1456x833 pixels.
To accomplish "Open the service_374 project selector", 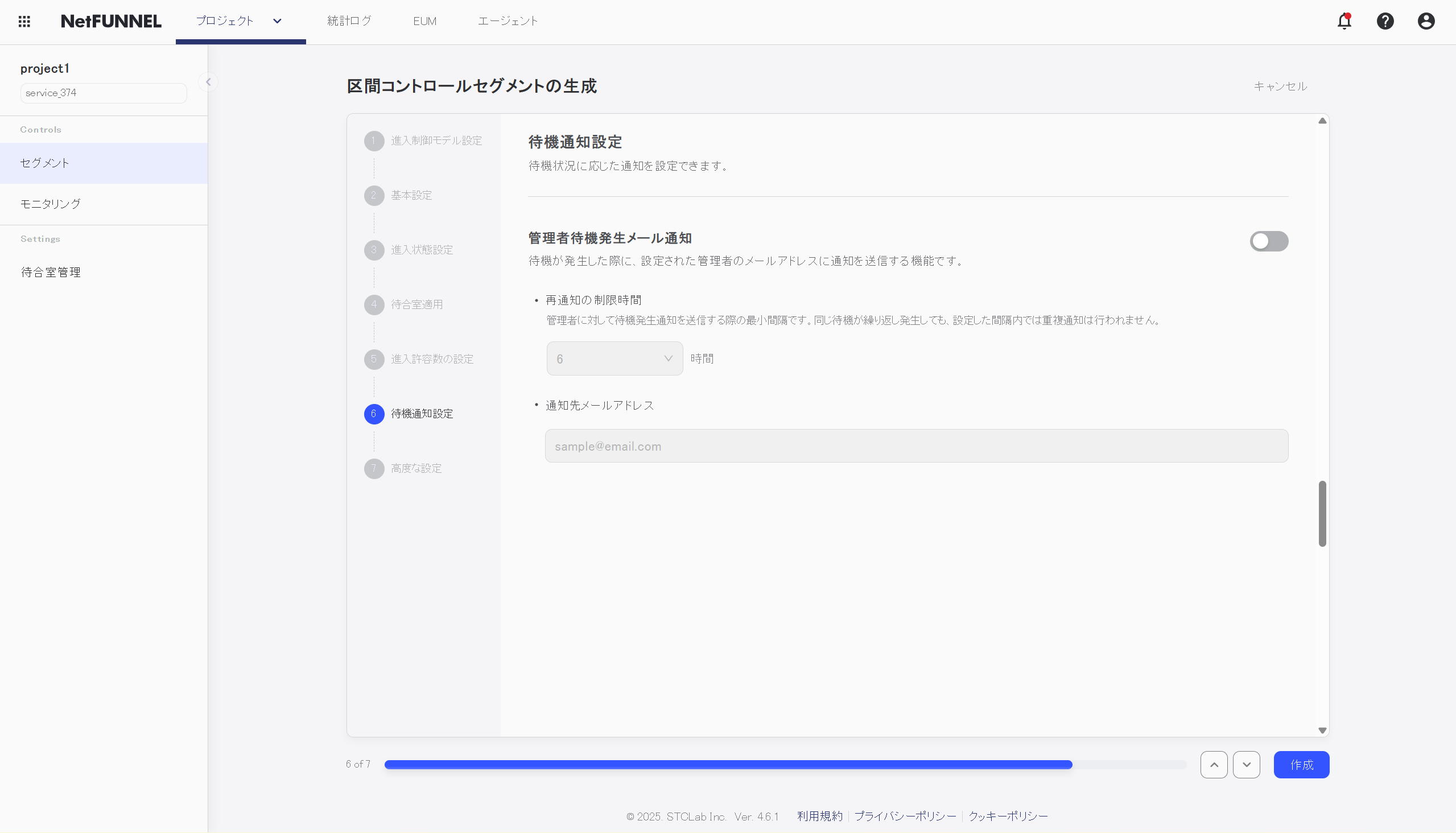I will click(103, 93).
